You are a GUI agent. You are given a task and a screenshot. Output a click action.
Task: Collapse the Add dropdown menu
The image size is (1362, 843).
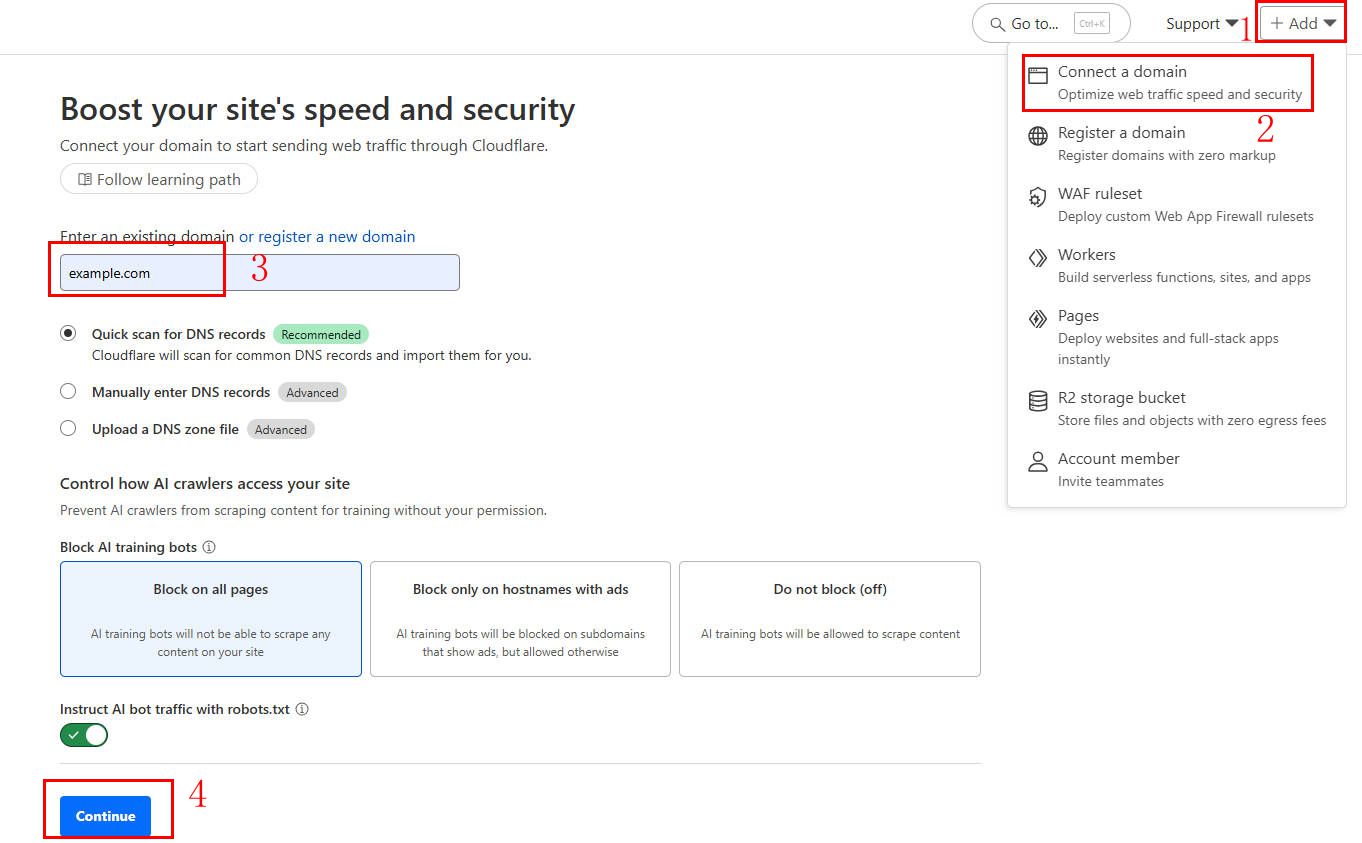coord(1302,24)
